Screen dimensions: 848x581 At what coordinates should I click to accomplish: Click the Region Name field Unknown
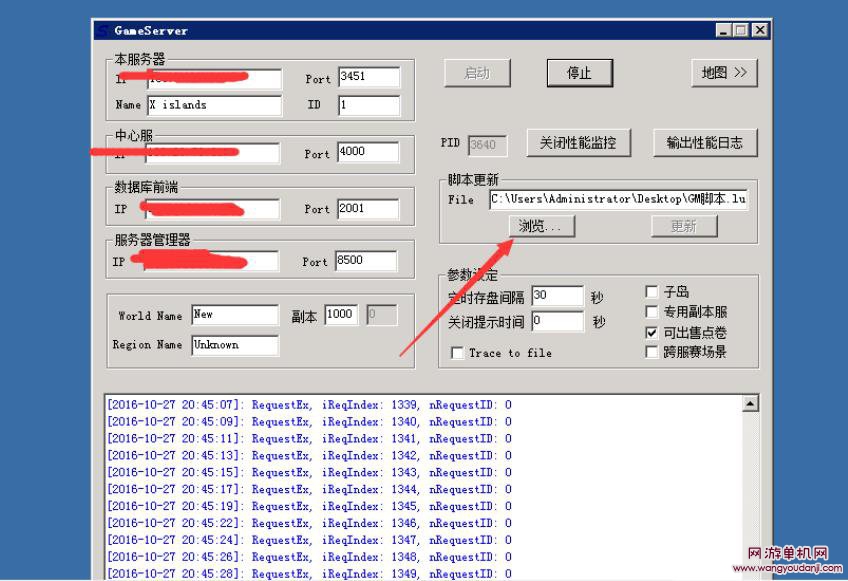(235, 345)
